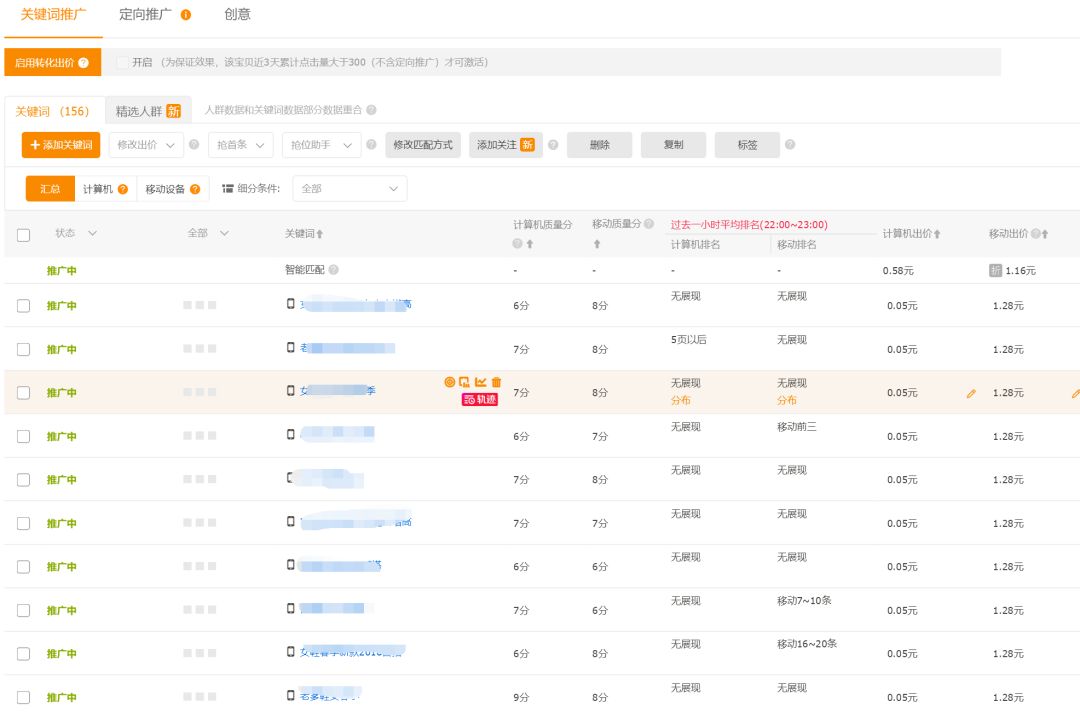This screenshot has height=713, width=1080.
Task: Expand the 修改出价 dropdown
Action: (146, 144)
